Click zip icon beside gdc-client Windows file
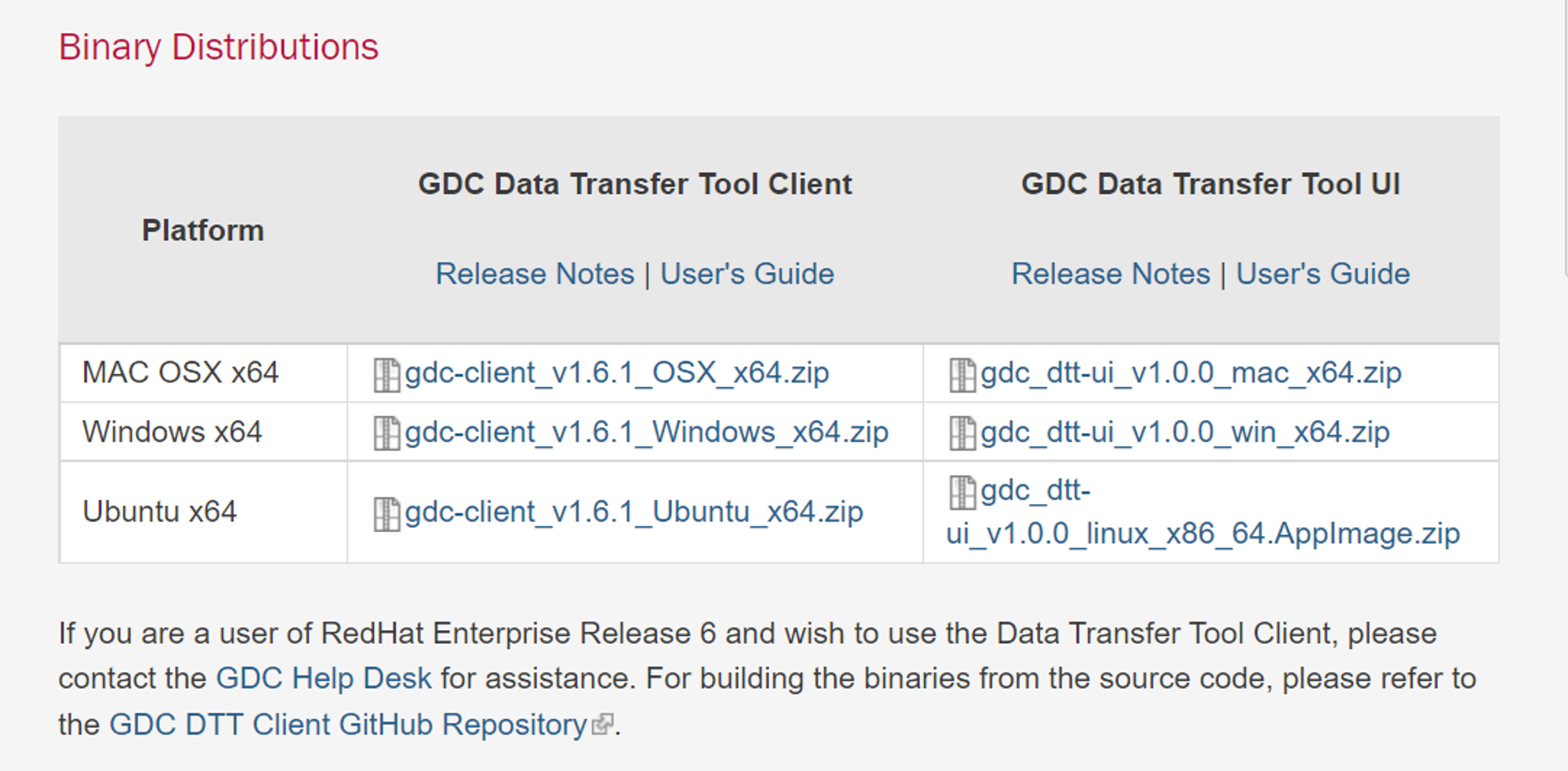Screen dimensions: 1568x771 click(387, 433)
